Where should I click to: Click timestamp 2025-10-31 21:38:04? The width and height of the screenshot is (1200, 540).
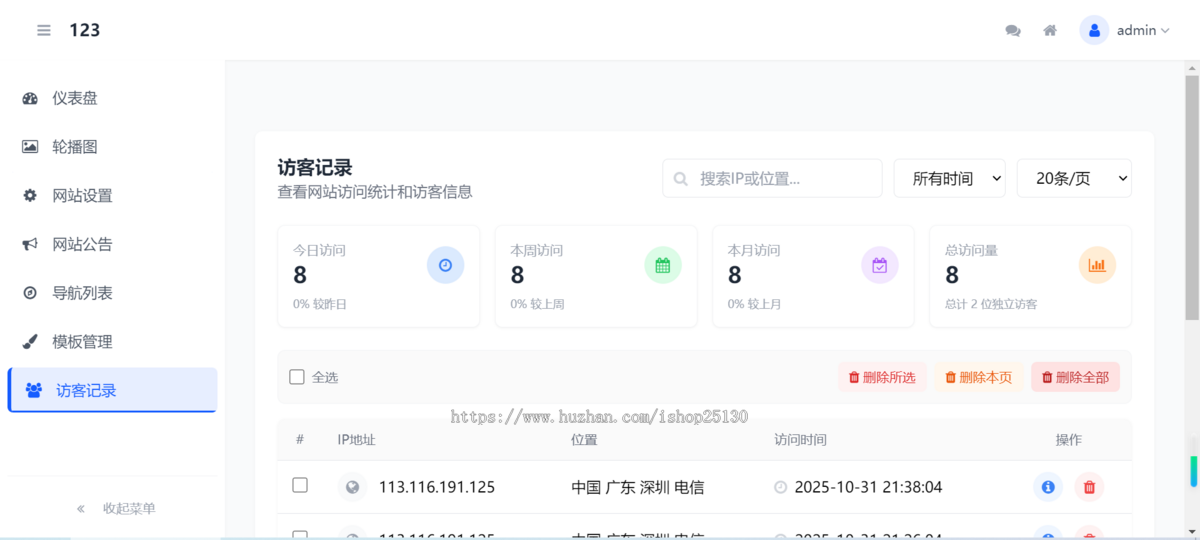coord(868,487)
